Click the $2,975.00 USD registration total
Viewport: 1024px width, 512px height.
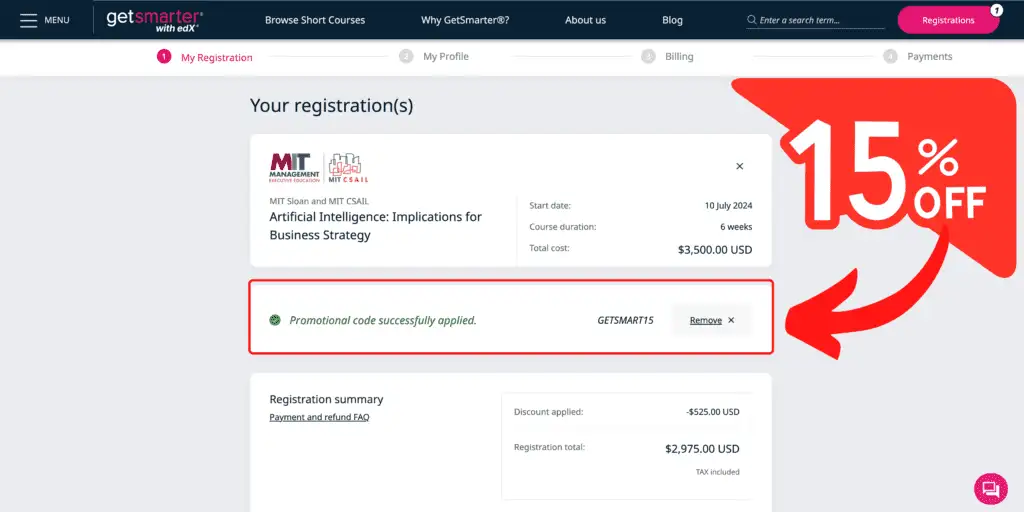tap(703, 449)
